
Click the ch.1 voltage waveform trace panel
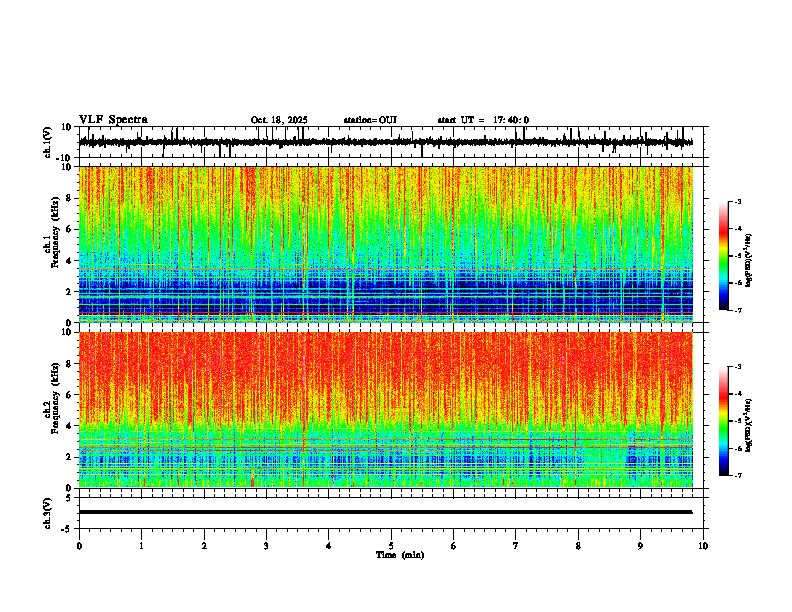pos(393,142)
